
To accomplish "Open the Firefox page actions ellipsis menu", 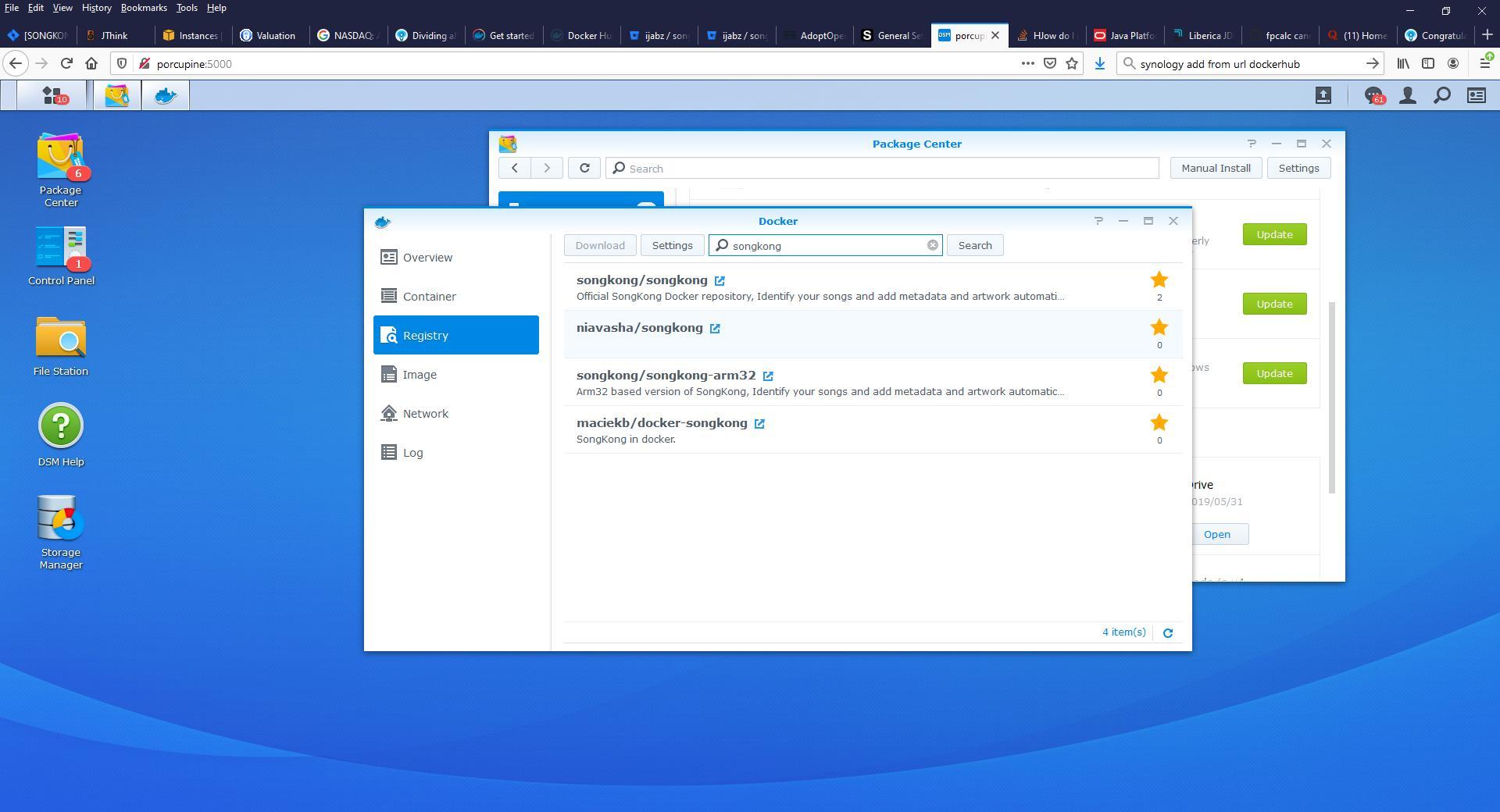I will pos(1027,64).
